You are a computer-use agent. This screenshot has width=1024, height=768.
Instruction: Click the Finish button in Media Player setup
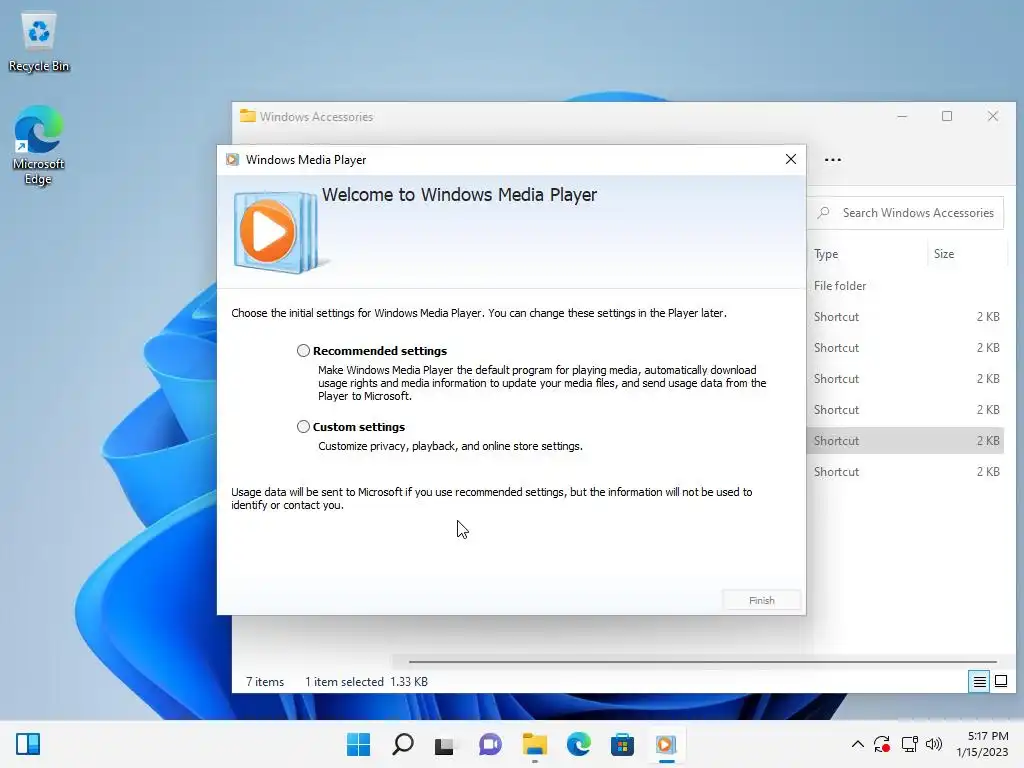761,600
